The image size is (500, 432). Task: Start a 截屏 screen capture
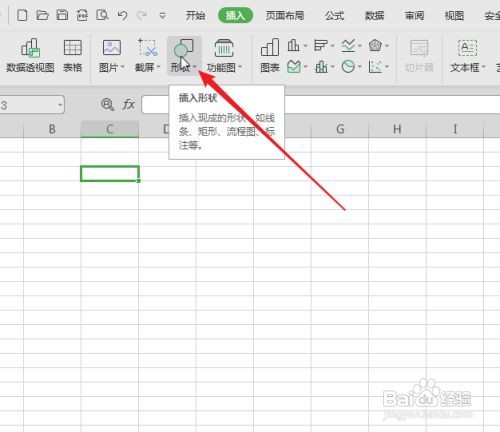point(147,47)
